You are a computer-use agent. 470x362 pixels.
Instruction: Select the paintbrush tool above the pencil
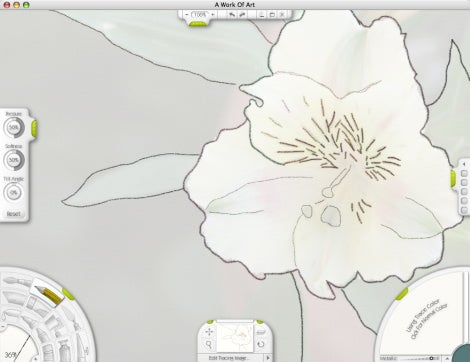point(16,281)
